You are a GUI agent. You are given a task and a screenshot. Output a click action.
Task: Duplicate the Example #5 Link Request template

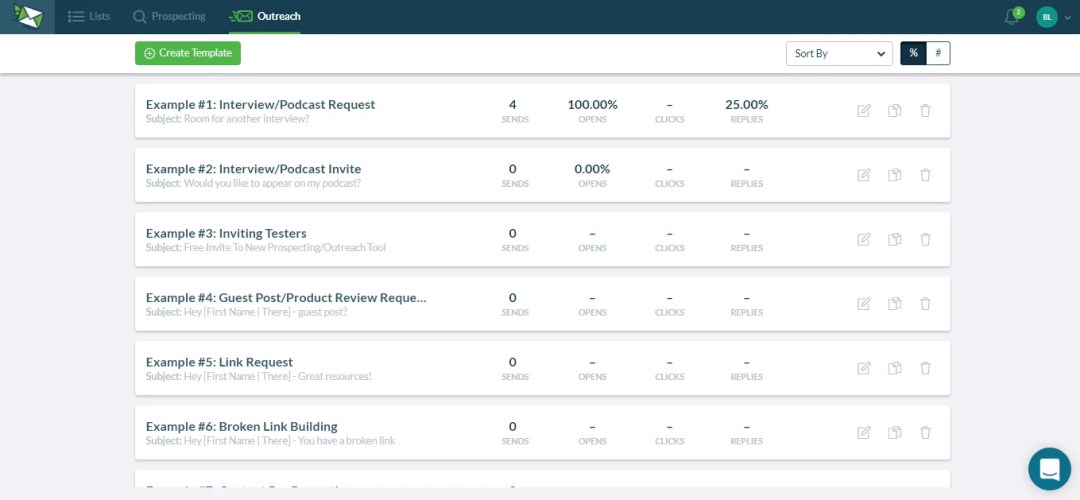[895, 368]
